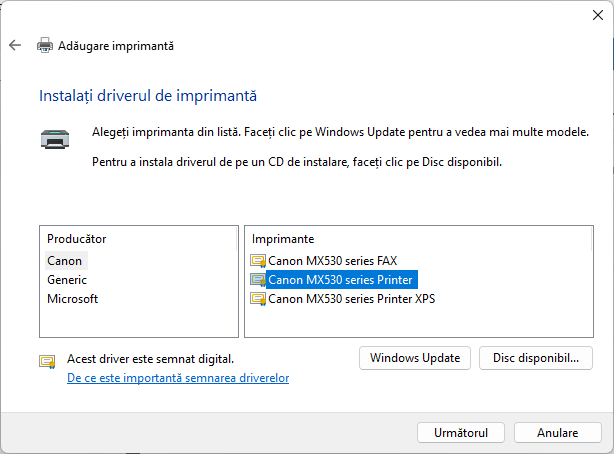Click the driver icon of Canon MX530 series FAX
Viewport: 614px width, 454px height.
click(258, 261)
